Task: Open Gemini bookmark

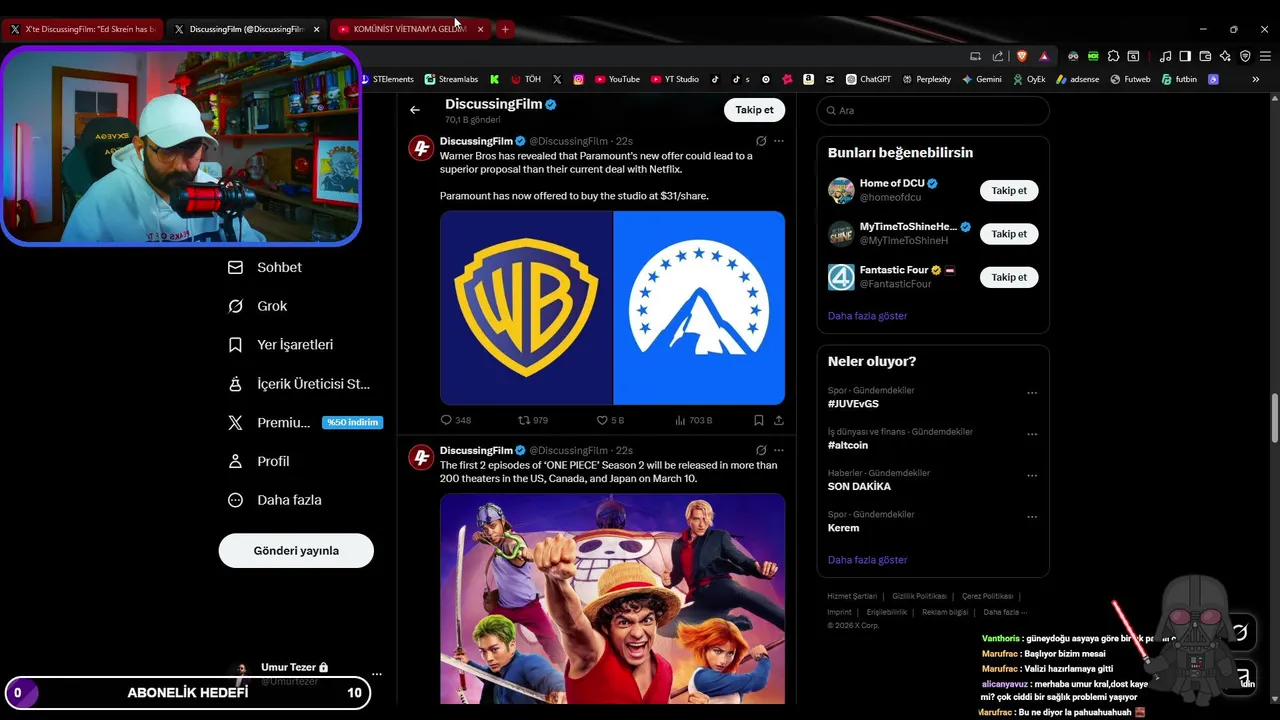Action: click(982, 79)
